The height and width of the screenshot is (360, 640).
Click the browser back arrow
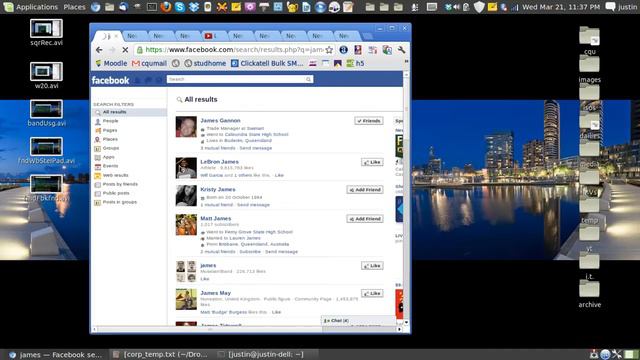[x=99, y=50]
